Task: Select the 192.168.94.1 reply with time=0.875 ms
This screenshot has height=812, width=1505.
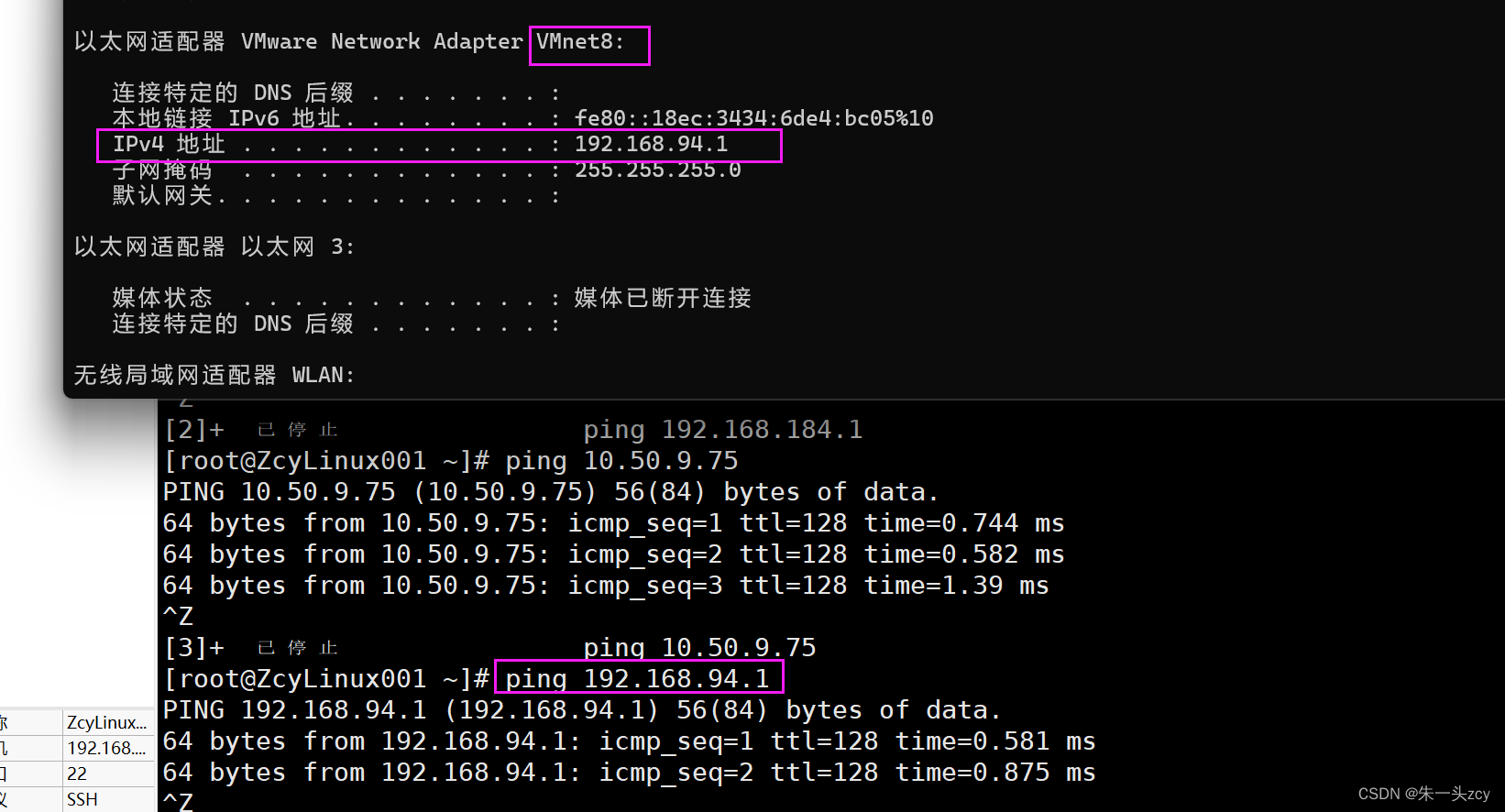Action: pyautogui.click(x=630, y=773)
